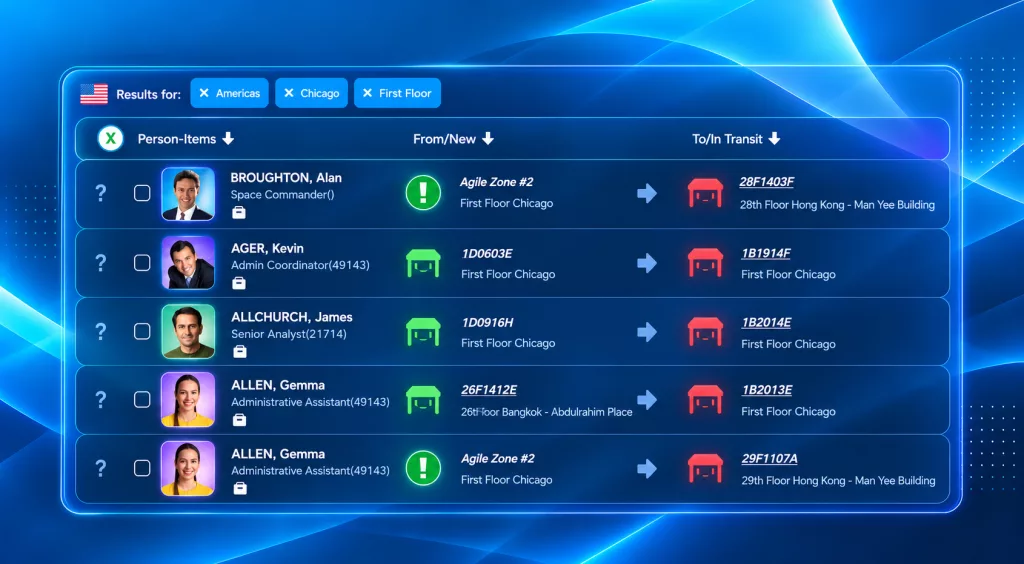Click briefcase icon in Gemma row with 1B2013E

[x=240, y=420]
